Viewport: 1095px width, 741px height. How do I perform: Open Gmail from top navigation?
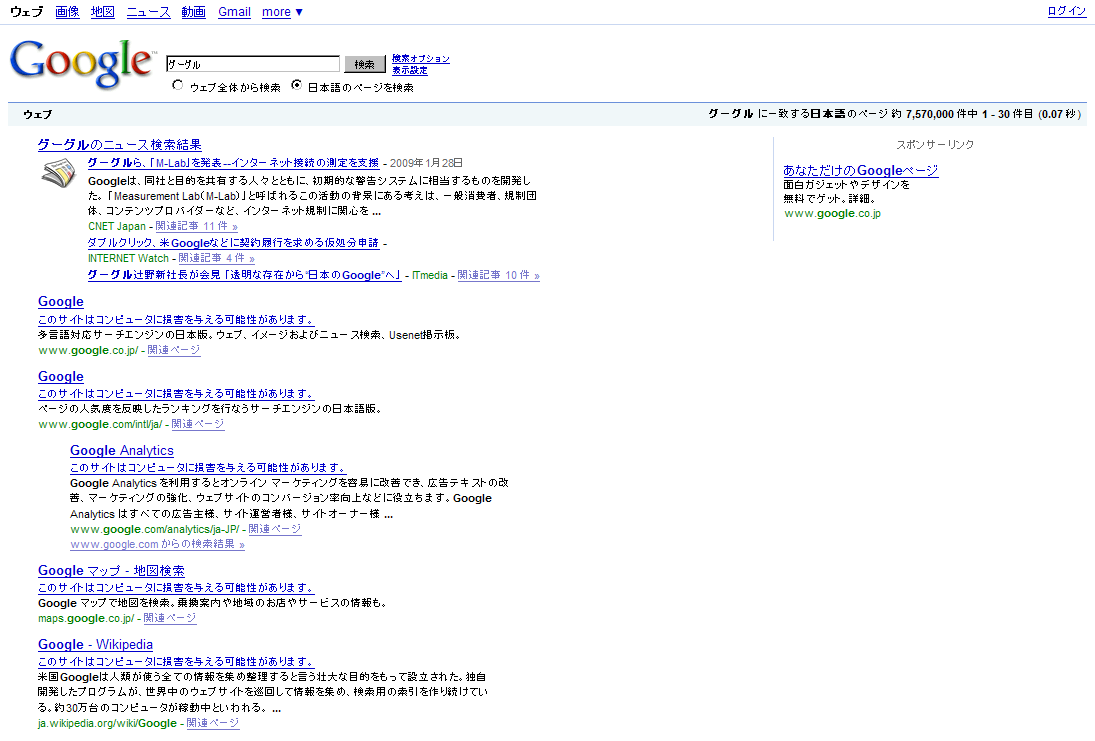(234, 12)
